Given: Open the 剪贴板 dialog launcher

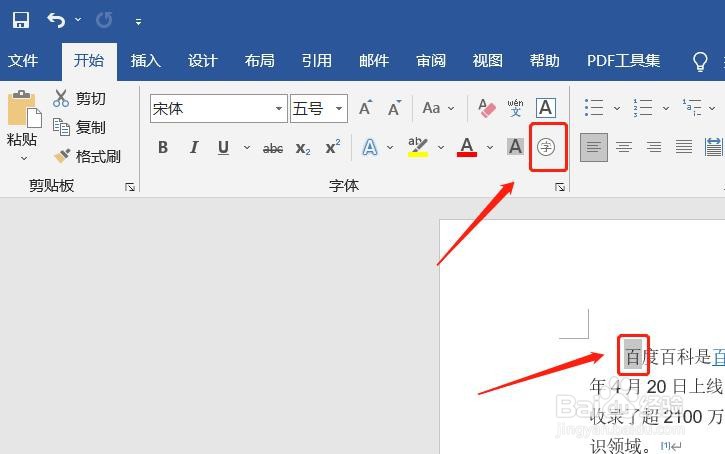Looking at the screenshot, I should click(x=130, y=187).
